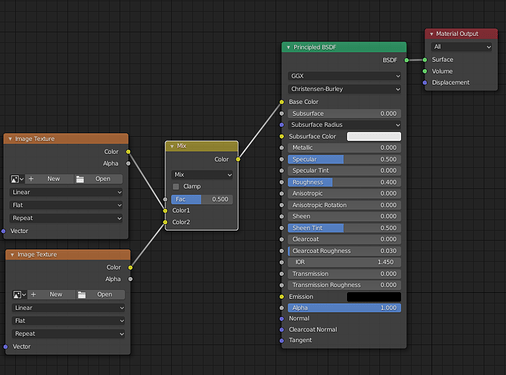Collapse the Principled BSDF node
This screenshot has height=375, width=506.
point(288,47)
